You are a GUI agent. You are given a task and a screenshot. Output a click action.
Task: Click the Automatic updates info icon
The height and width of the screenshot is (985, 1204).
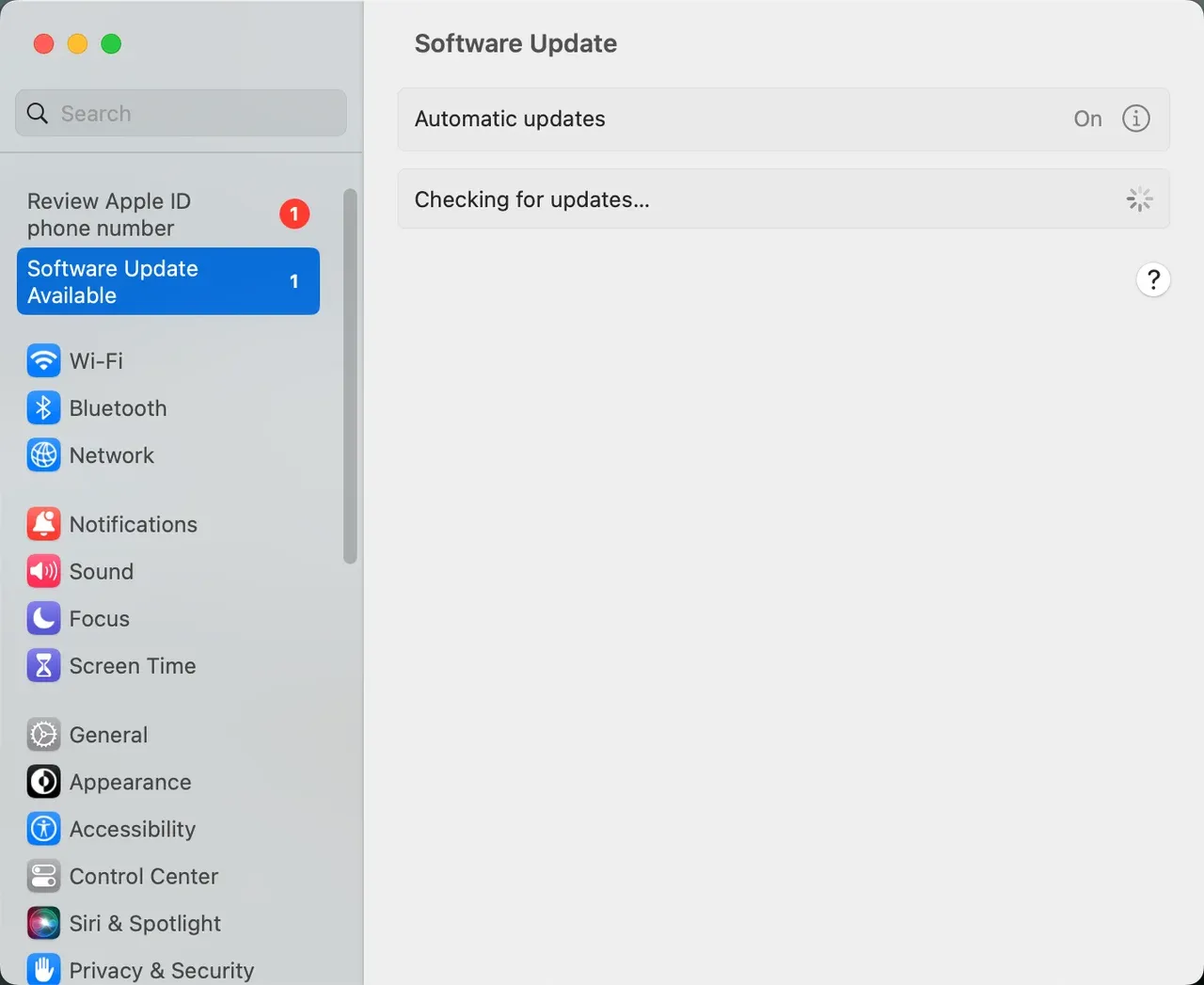1136,119
